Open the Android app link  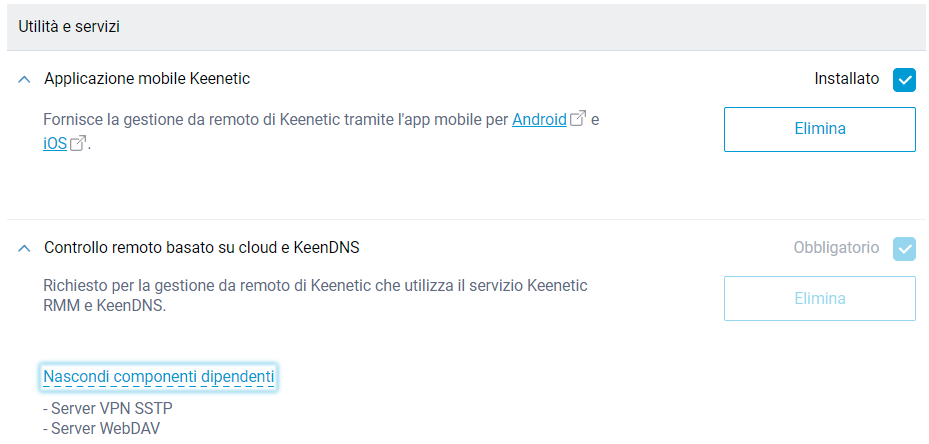539,120
